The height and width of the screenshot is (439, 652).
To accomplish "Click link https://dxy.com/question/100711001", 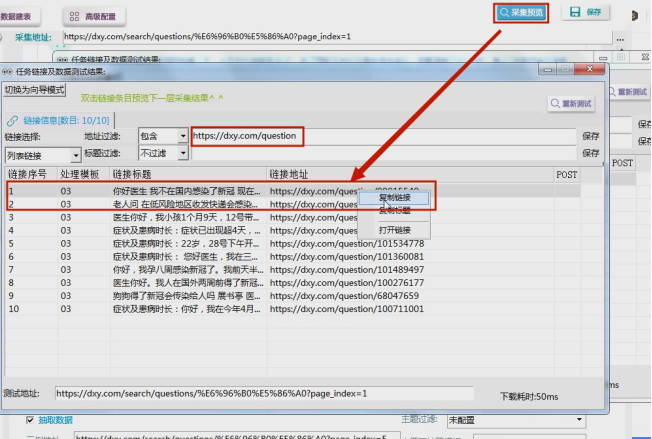I will pyautogui.click(x=347, y=309).
